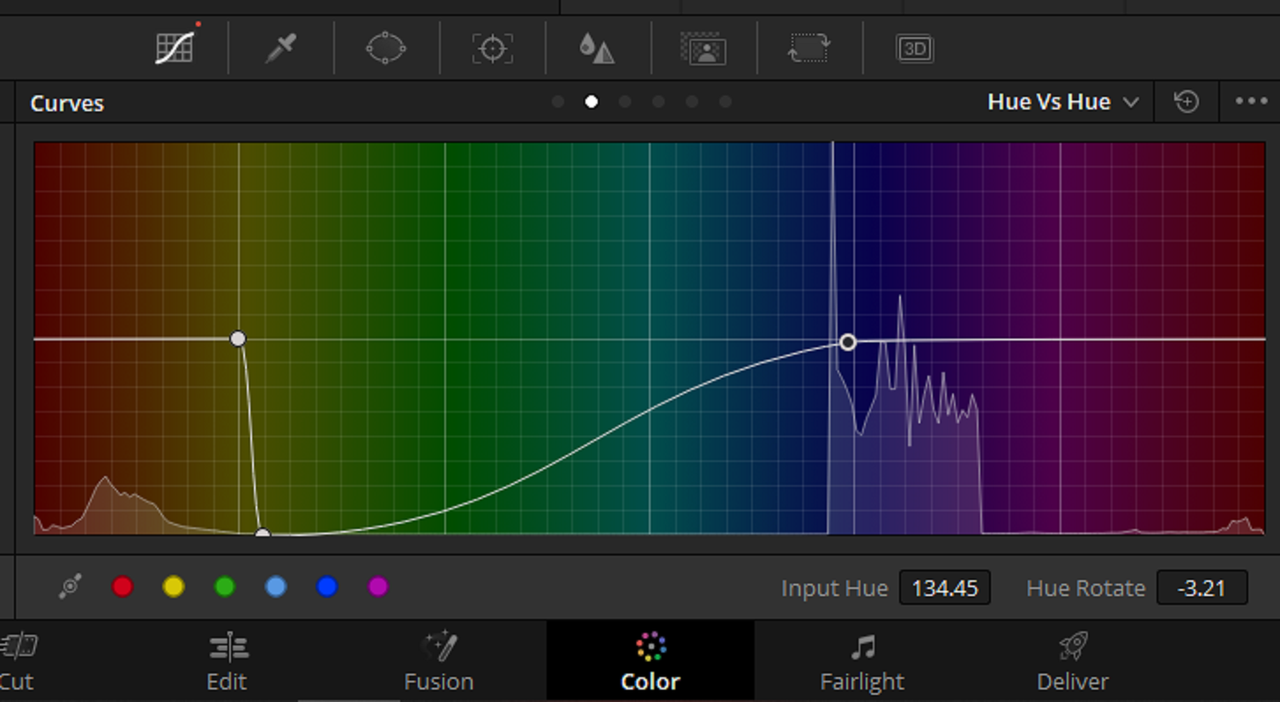Screen dimensions: 1280x702
Task: Click the Curves panel title
Action: tap(67, 103)
